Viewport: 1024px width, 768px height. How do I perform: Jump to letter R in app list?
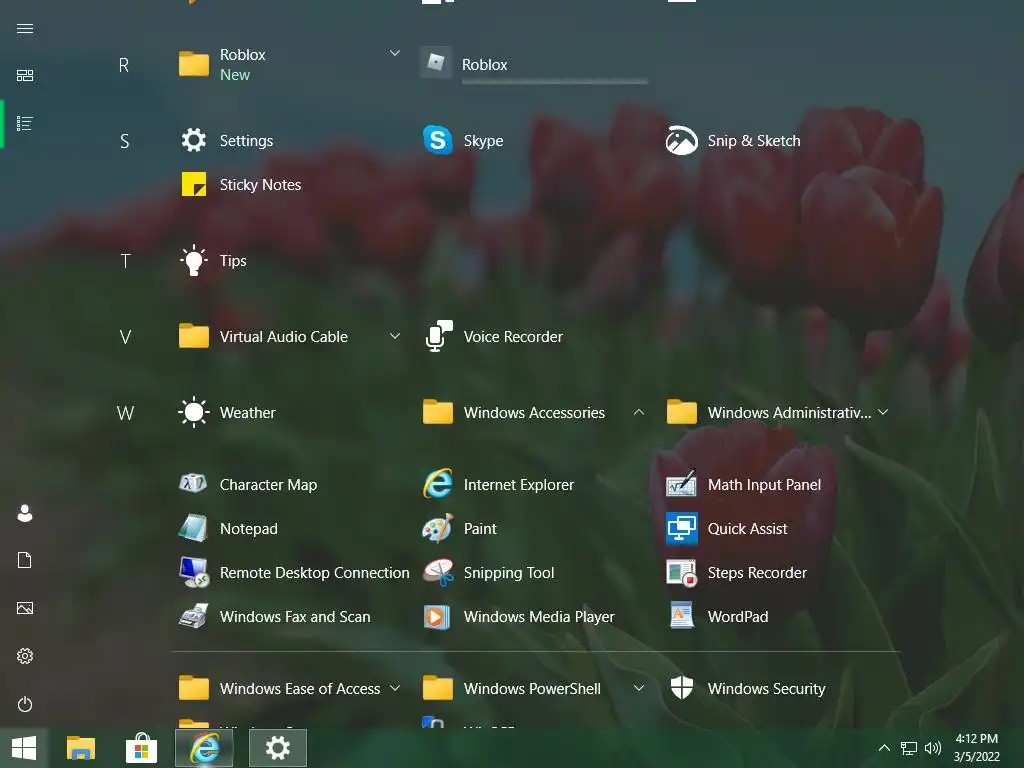tap(124, 65)
